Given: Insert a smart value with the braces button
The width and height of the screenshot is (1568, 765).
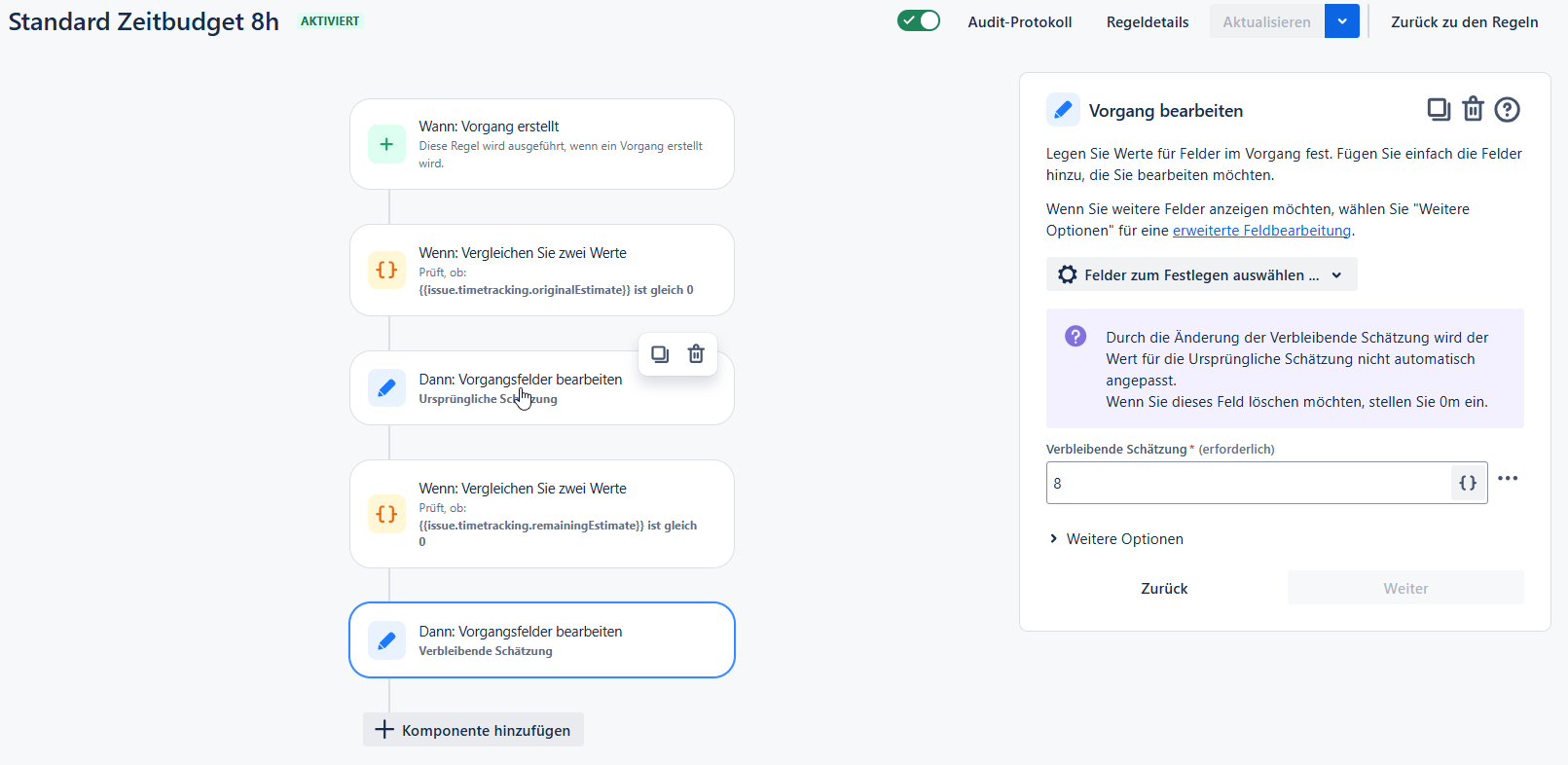Looking at the screenshot, I should click(x=1468, y=483).
